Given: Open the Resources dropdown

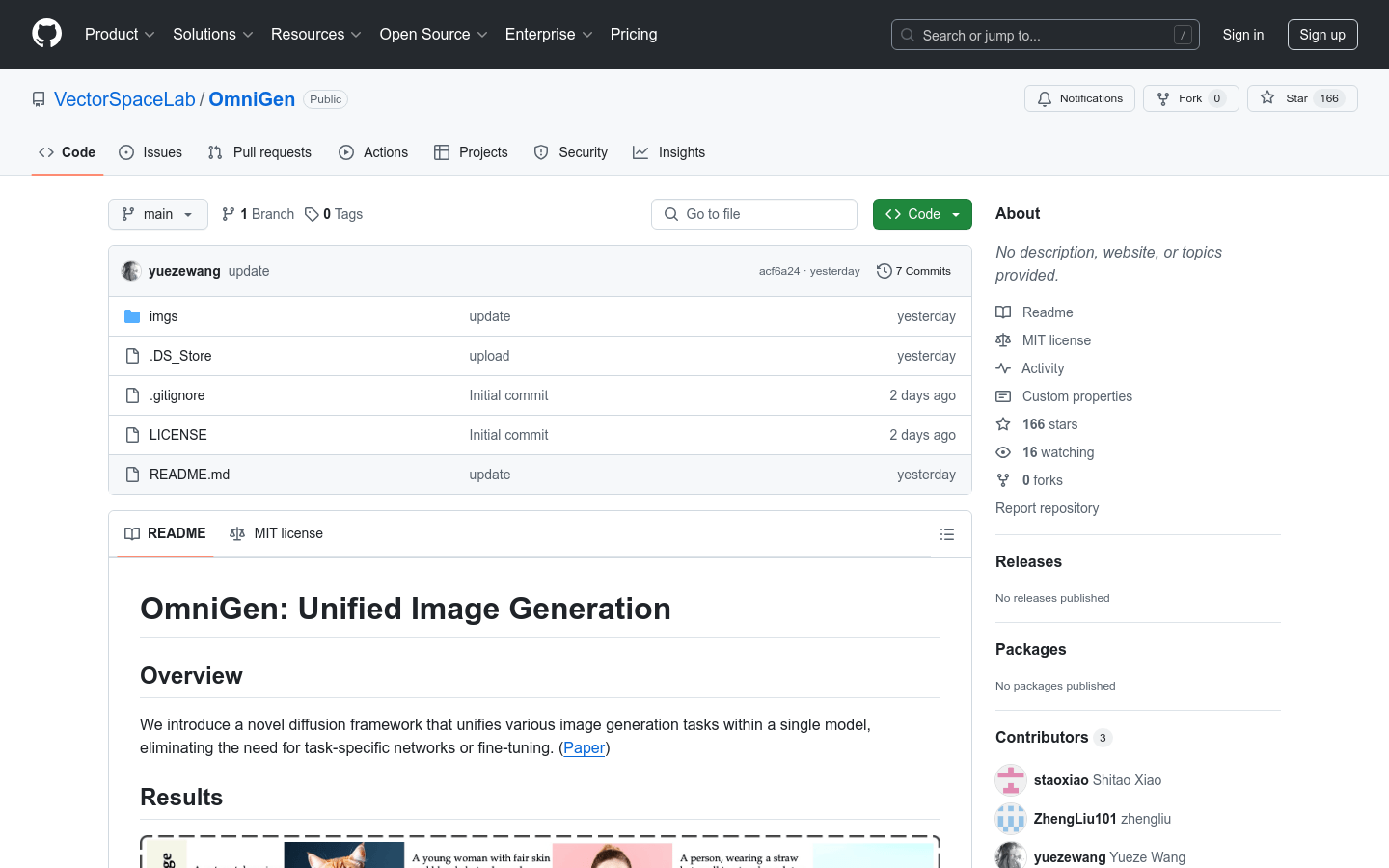Looking at the screenshot, I should coord(316,34).
